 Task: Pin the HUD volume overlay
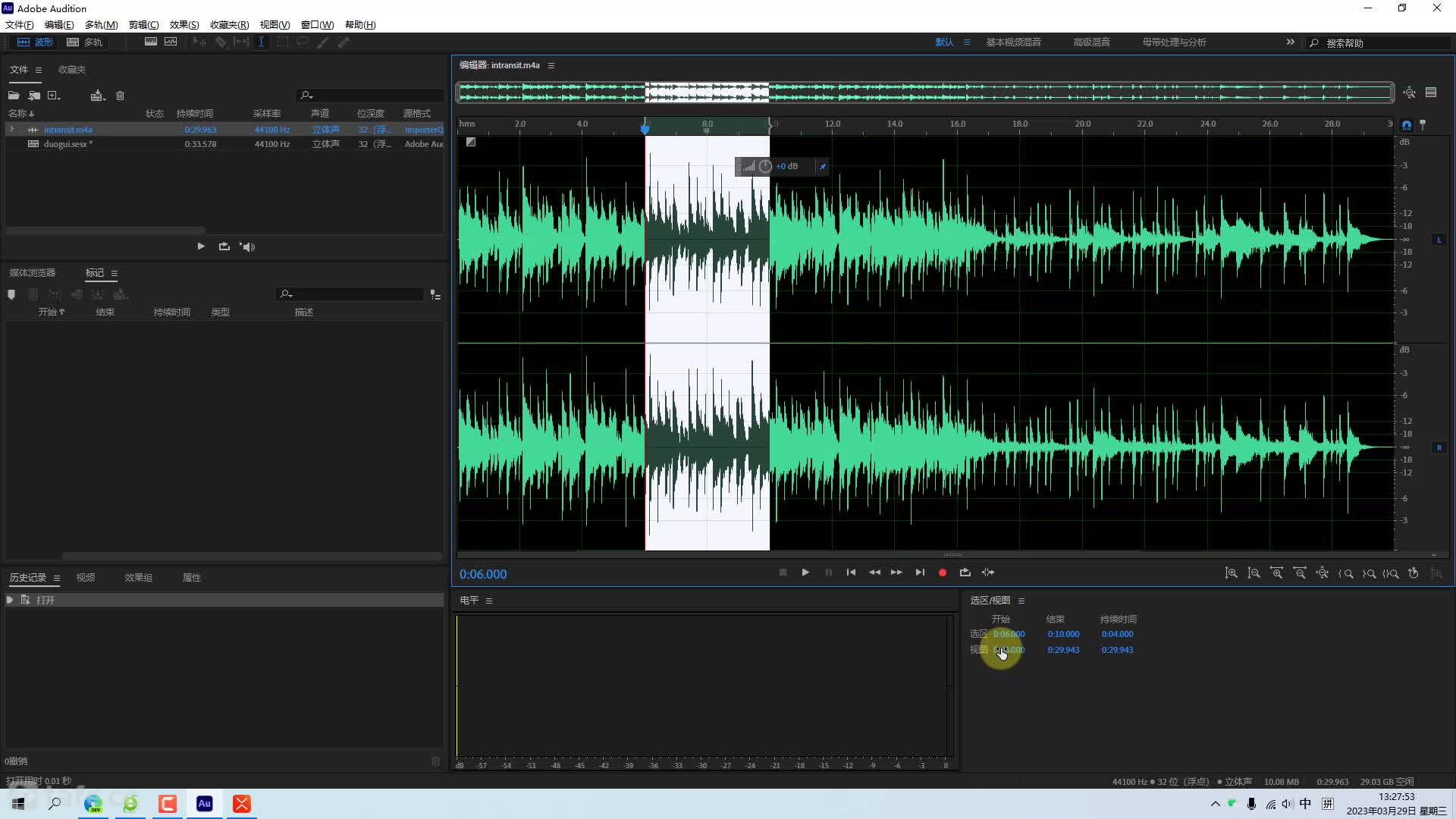822,166
